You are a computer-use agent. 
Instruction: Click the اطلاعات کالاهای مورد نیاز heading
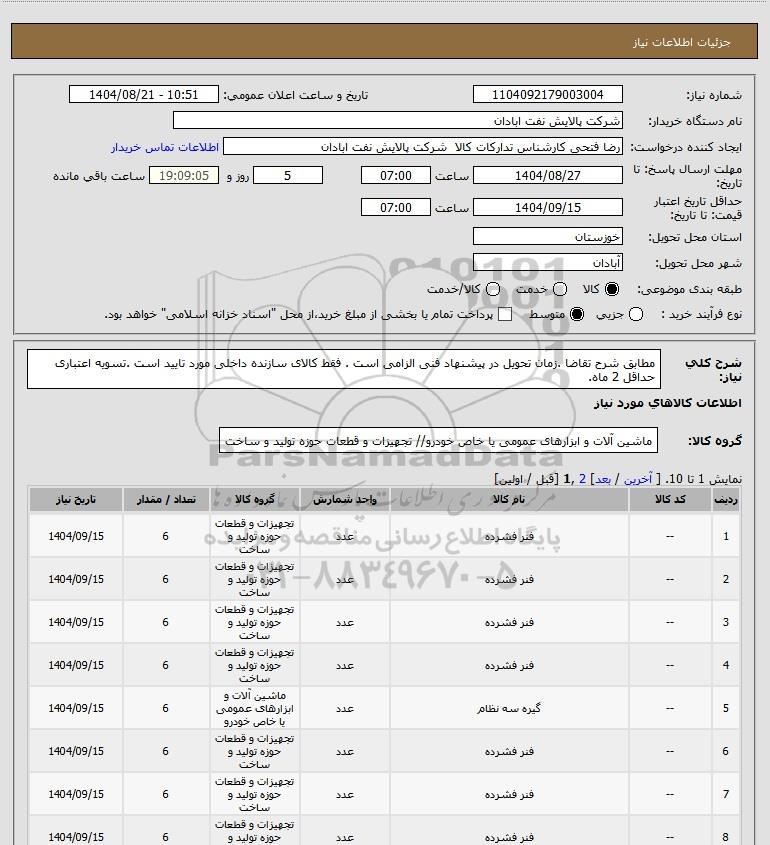tap(668, 403)
